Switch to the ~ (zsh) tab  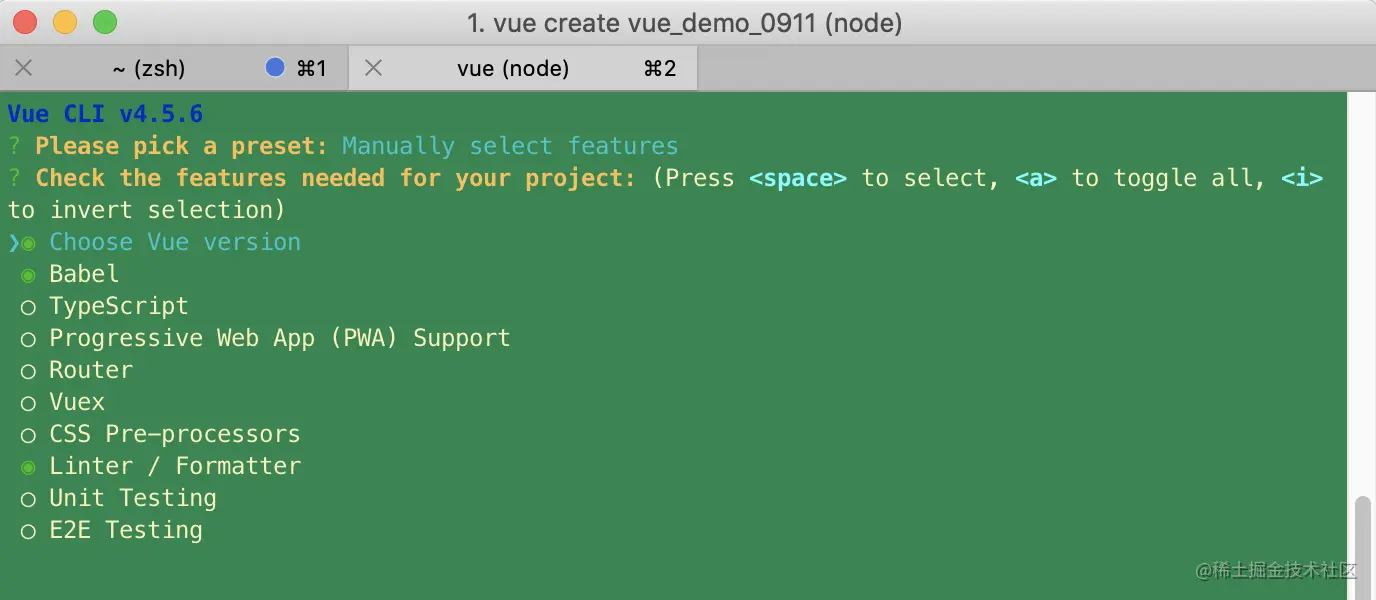point(148,68)
